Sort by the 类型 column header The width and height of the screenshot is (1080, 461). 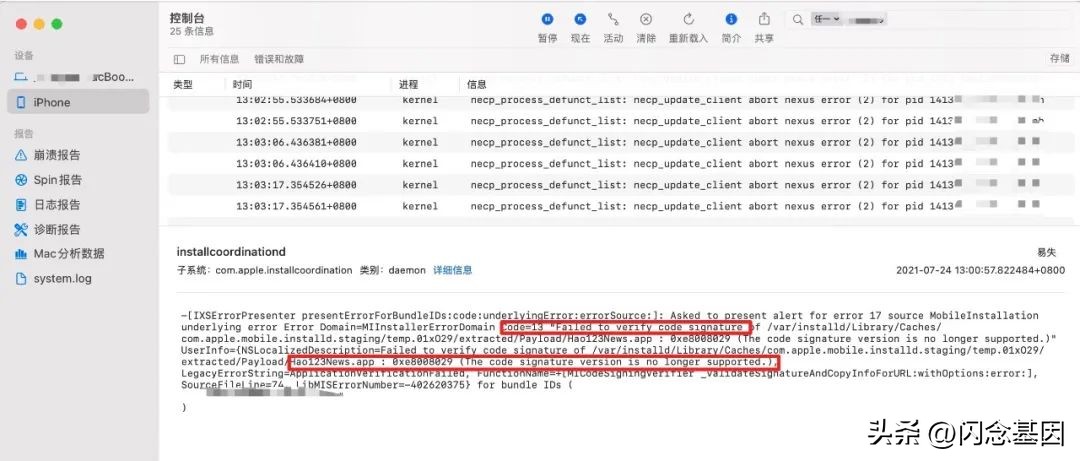[x=183, y=84]
